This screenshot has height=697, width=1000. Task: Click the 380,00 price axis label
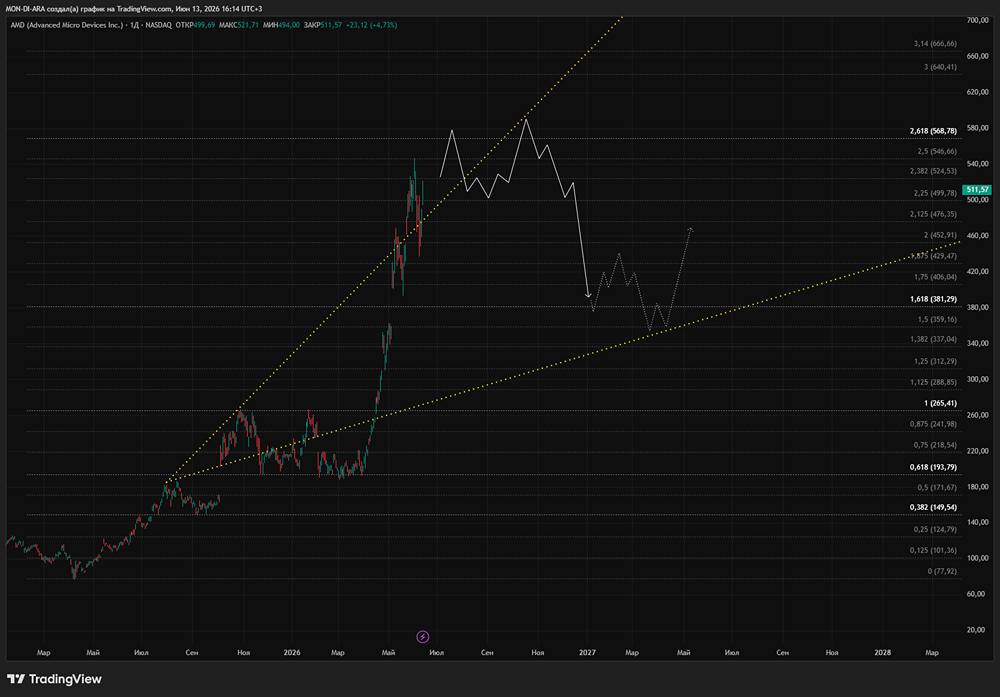pos(977,307)
